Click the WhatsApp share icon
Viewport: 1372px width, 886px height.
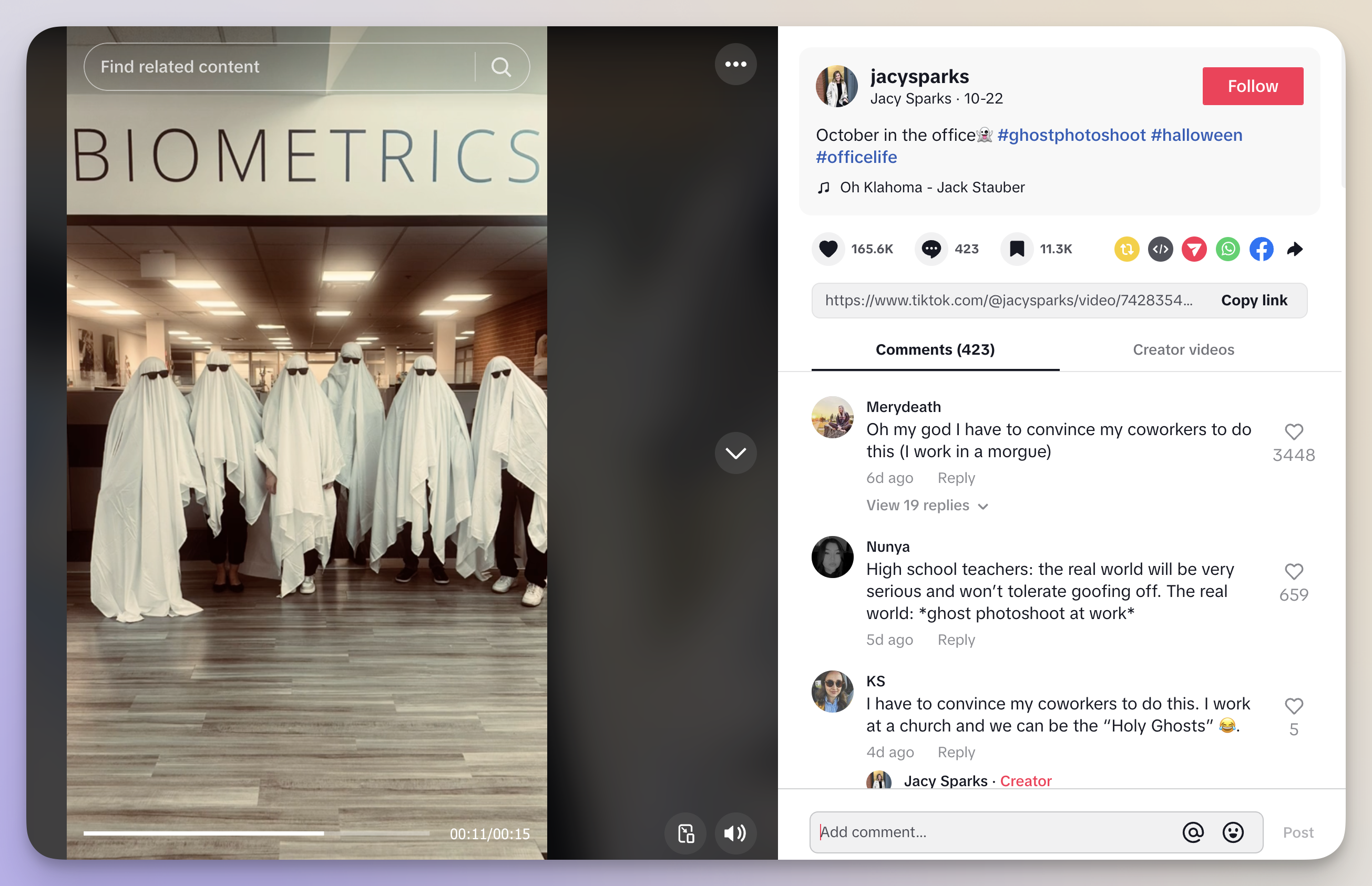coord(1228,248)
